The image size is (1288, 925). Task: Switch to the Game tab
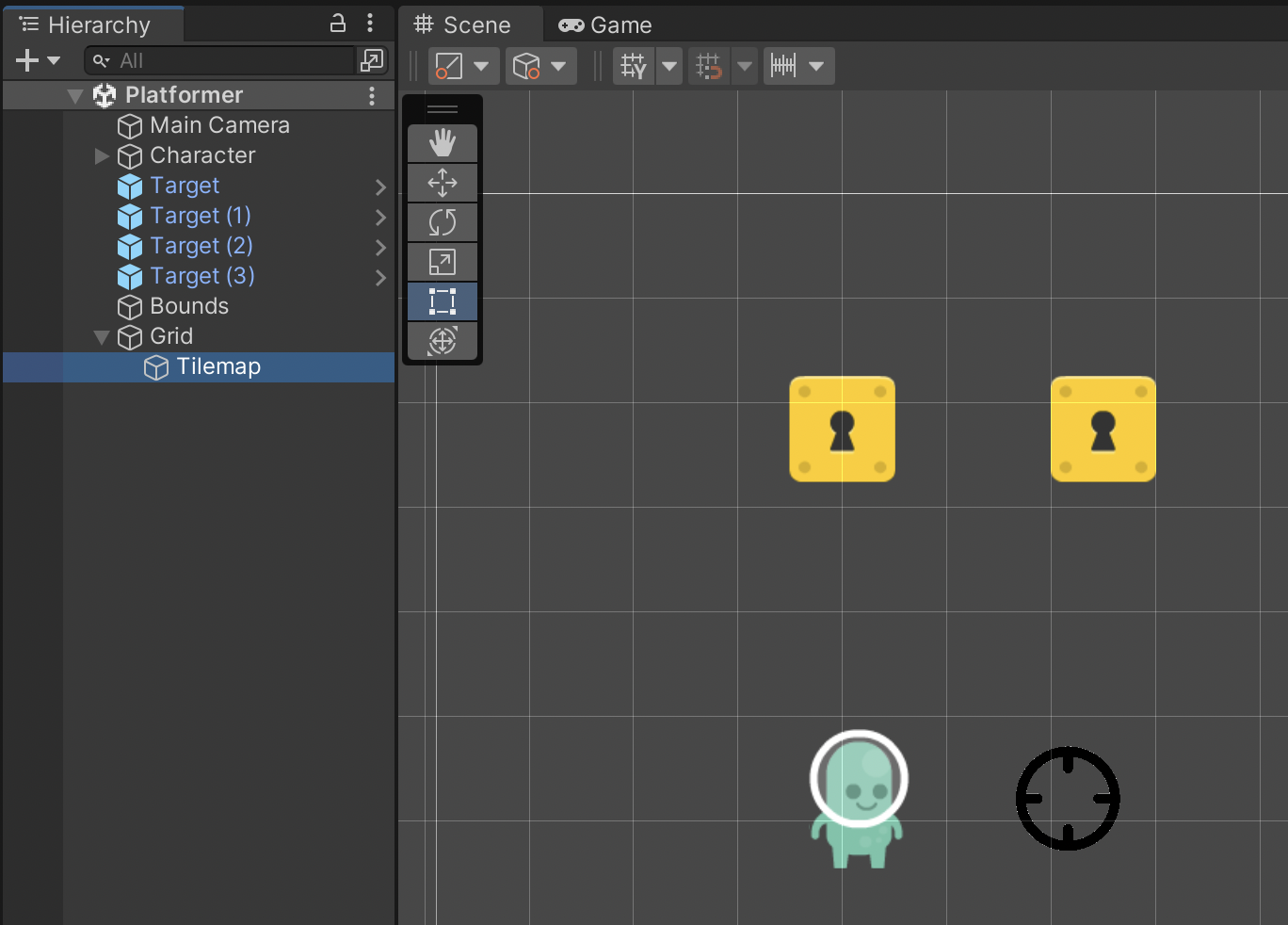tap(605, 25)
